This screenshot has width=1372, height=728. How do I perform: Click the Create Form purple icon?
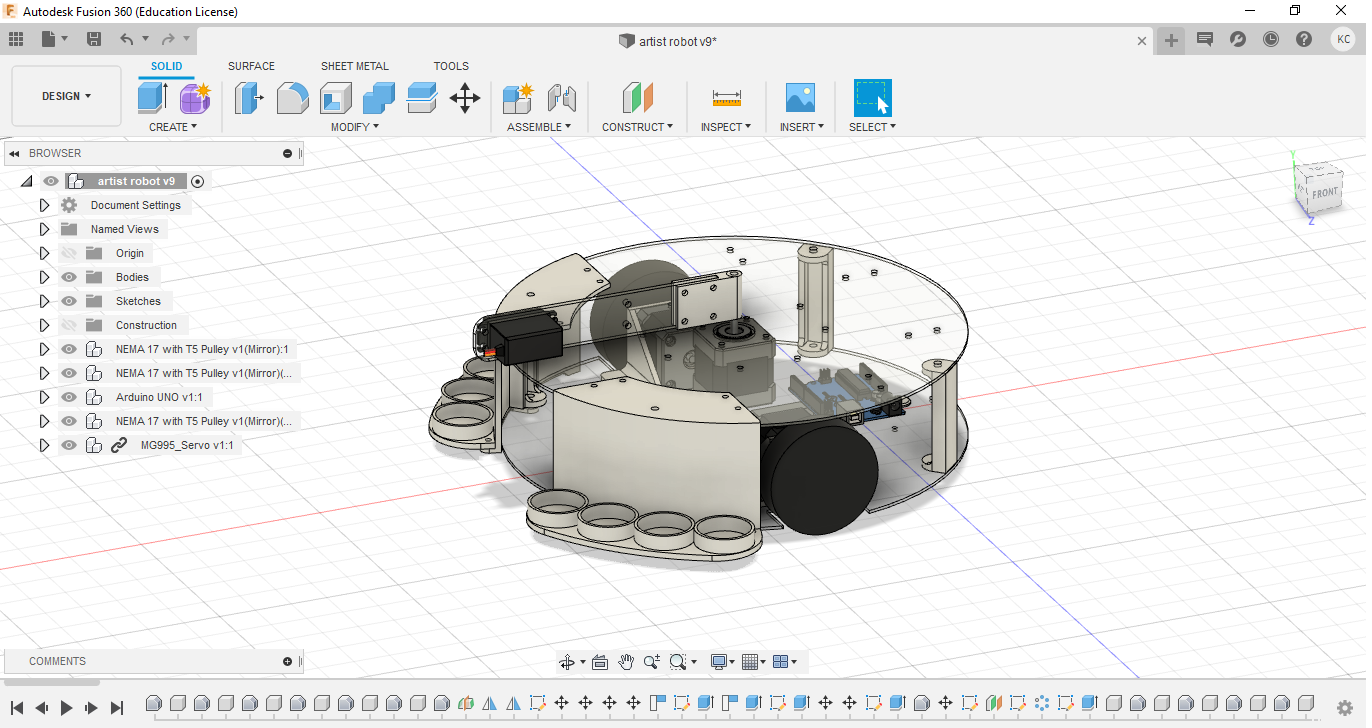coord(195,98)
